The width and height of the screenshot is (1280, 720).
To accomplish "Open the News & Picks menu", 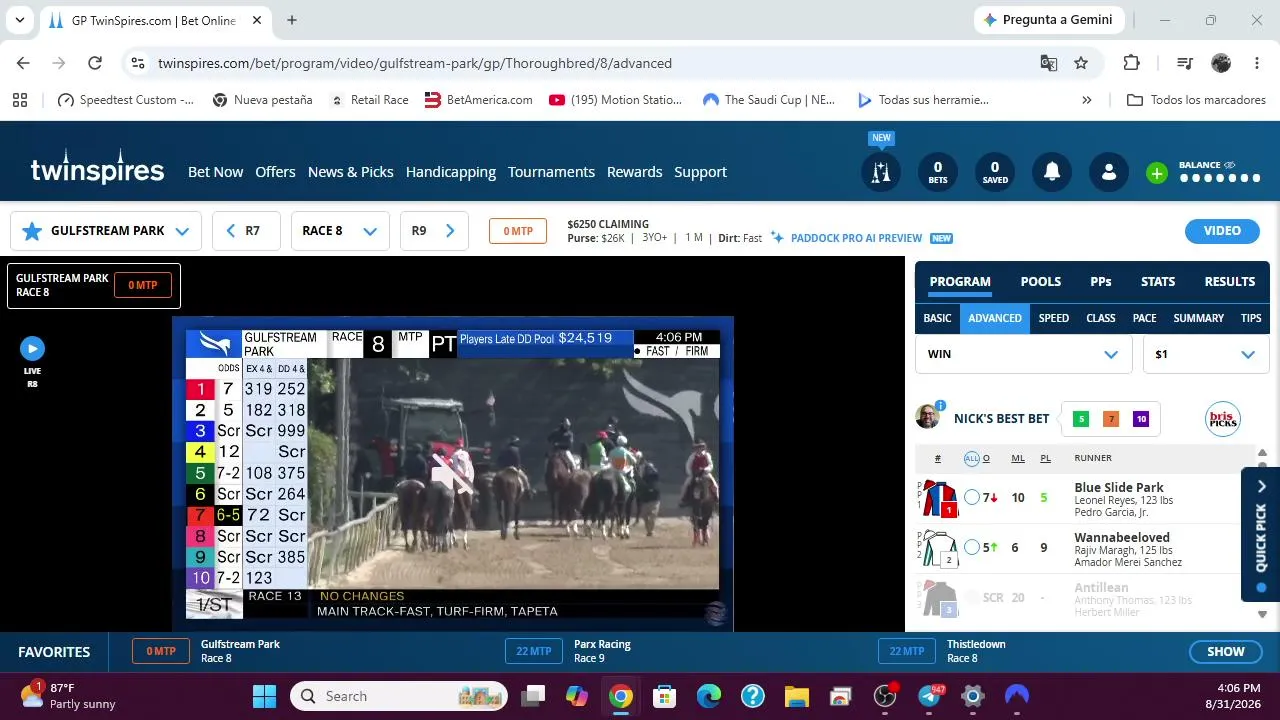I will [351, 172].
